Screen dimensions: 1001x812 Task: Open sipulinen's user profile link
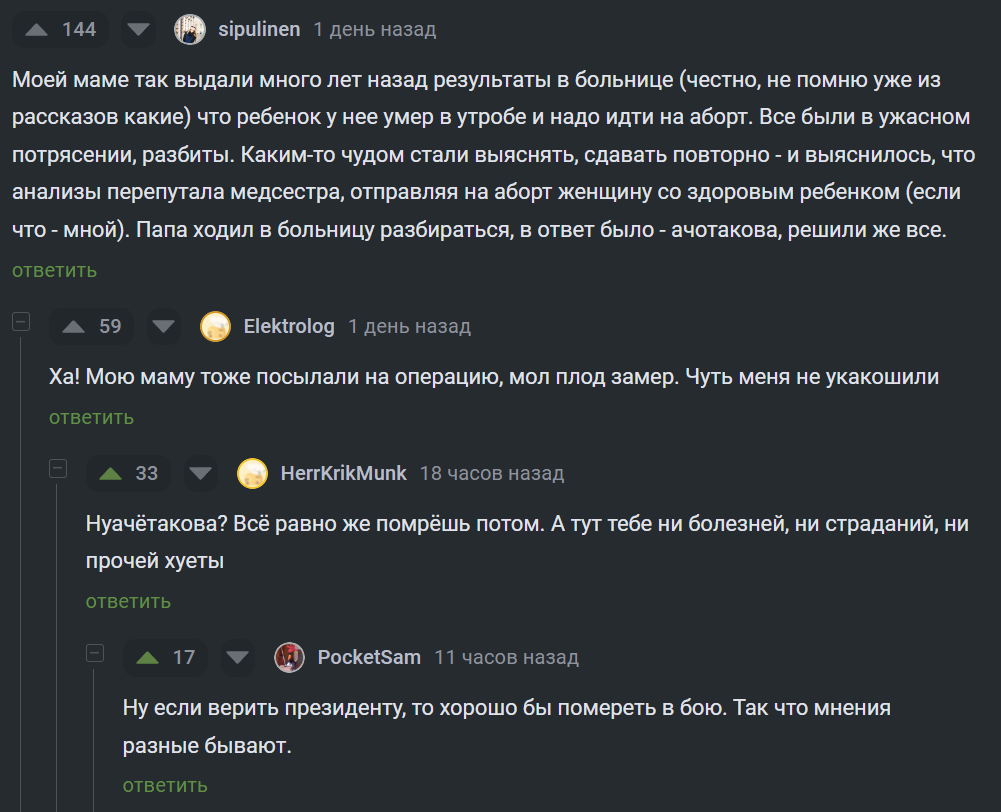[x=259, y=30]
